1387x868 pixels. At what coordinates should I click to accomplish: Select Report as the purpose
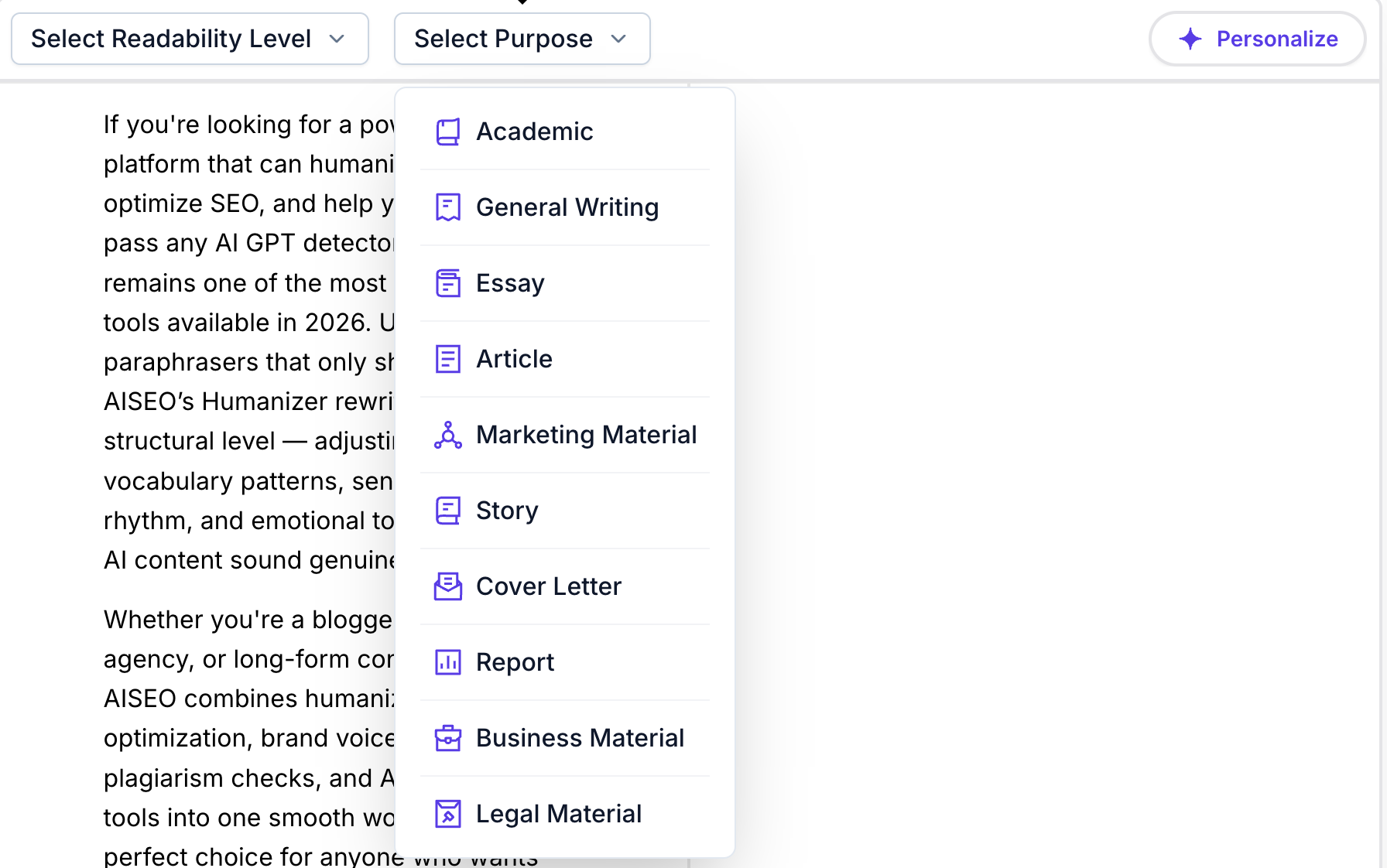click(x=565, y=662)
